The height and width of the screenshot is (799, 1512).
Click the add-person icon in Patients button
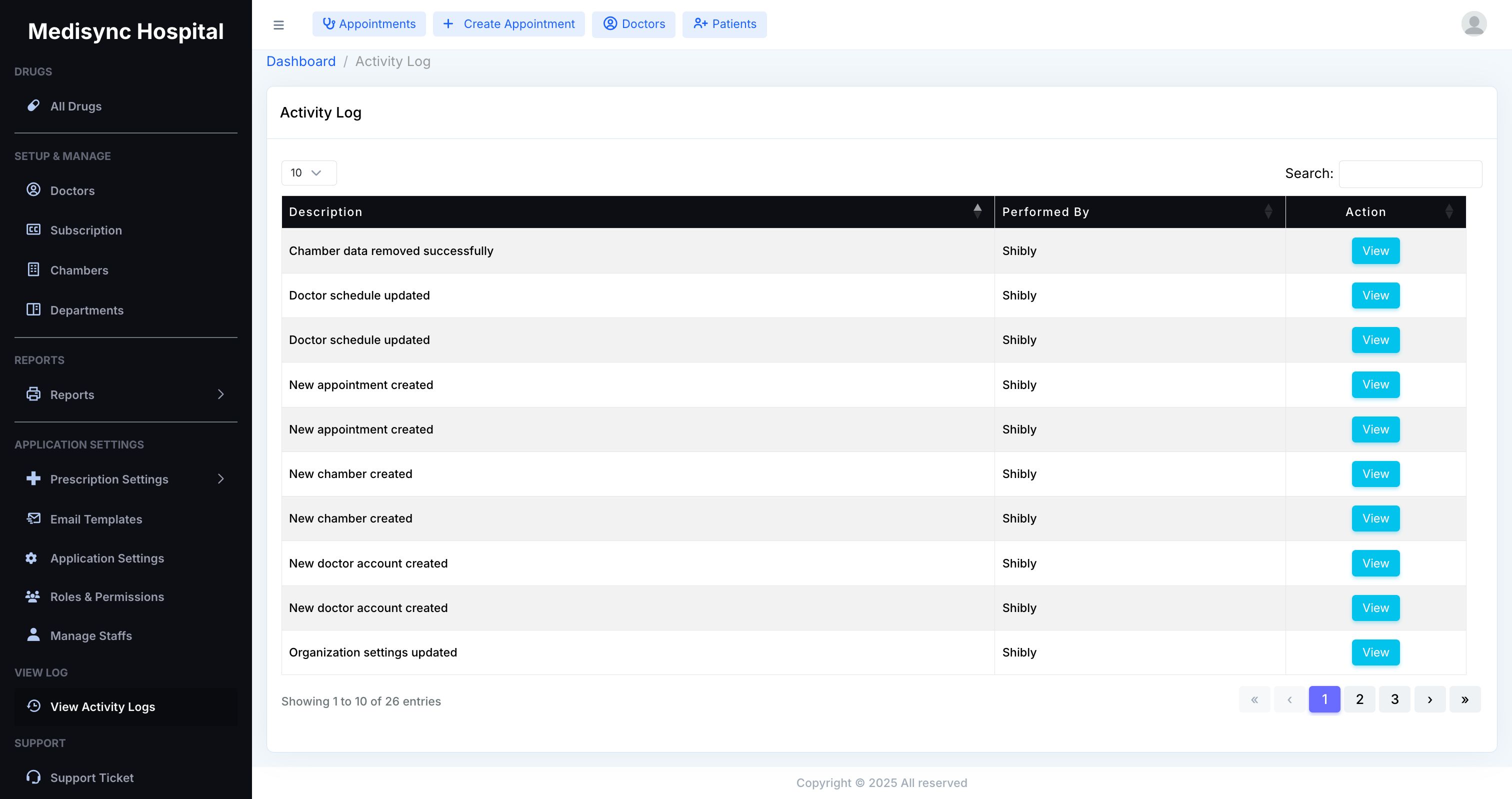700,23
